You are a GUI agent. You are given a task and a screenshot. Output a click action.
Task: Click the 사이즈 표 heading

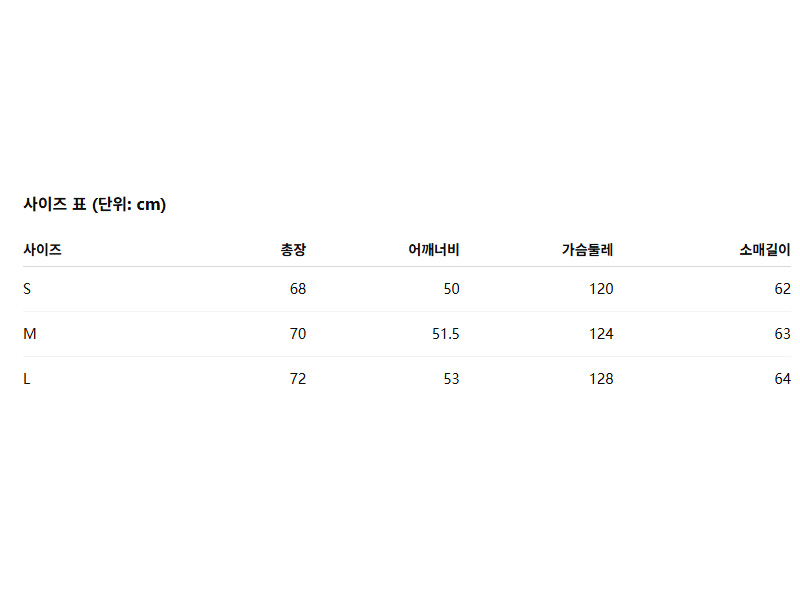(x=94, y=205)
